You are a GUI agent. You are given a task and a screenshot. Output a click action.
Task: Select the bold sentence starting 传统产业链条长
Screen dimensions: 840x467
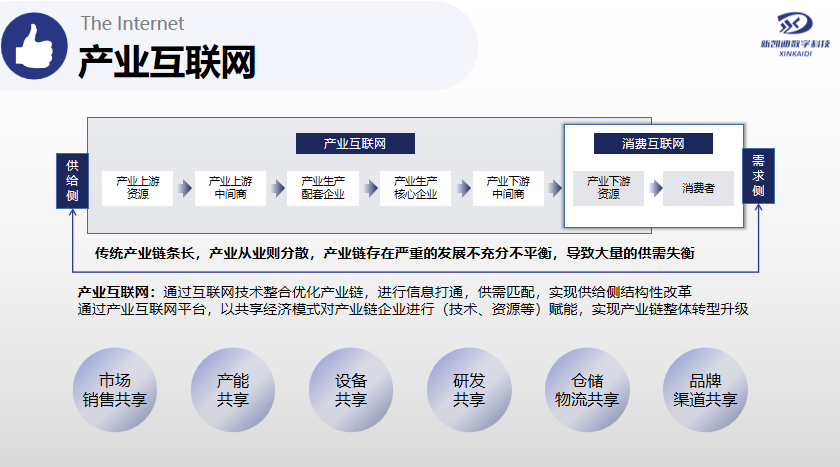(x=395, y=253)
